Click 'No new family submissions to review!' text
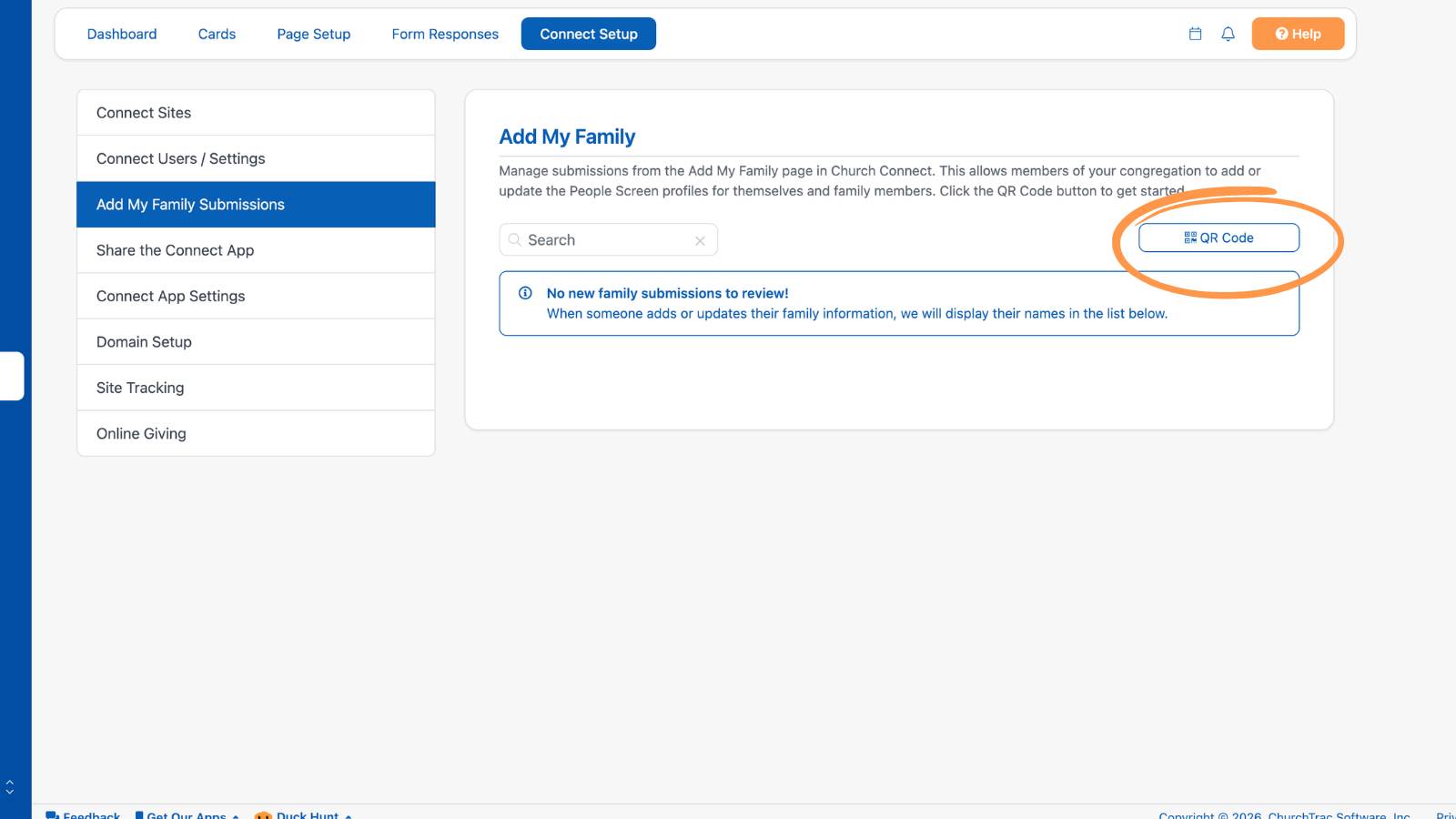The height and width of the screenshot is (819, 1456). pyautogui.click(x=667, y=293)
